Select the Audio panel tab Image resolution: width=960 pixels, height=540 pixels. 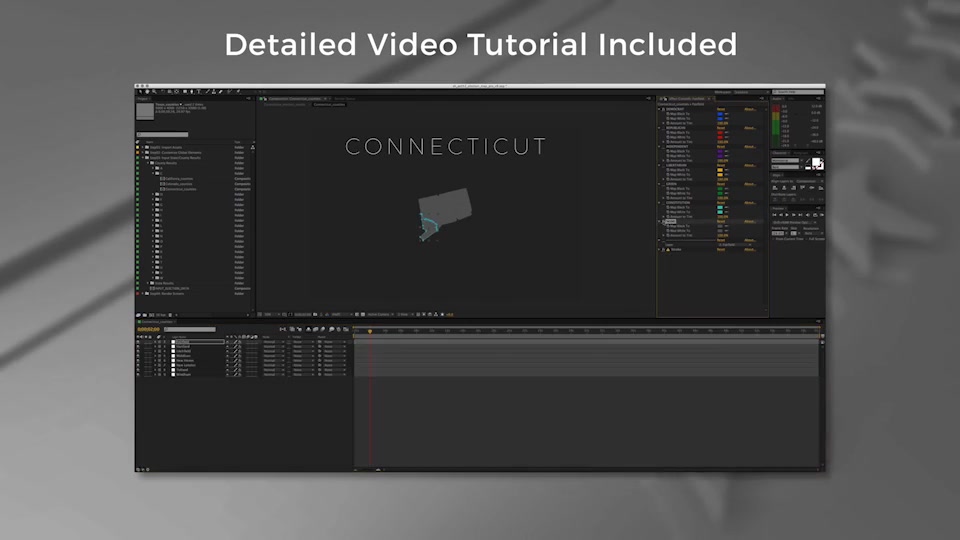pyautogui.click(x=778, y=99)
